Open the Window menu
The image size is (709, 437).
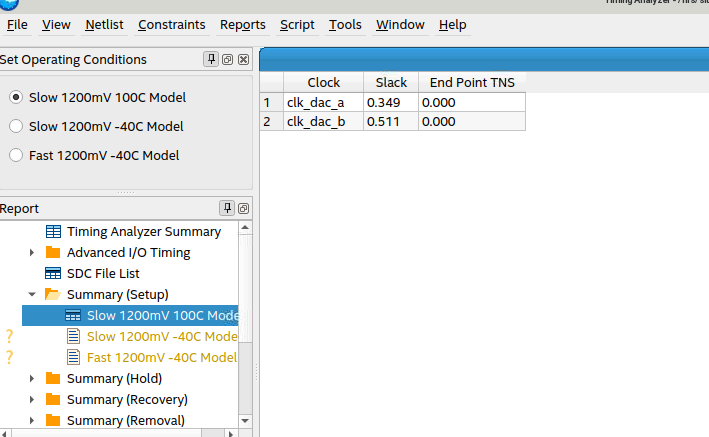point(400,24)
